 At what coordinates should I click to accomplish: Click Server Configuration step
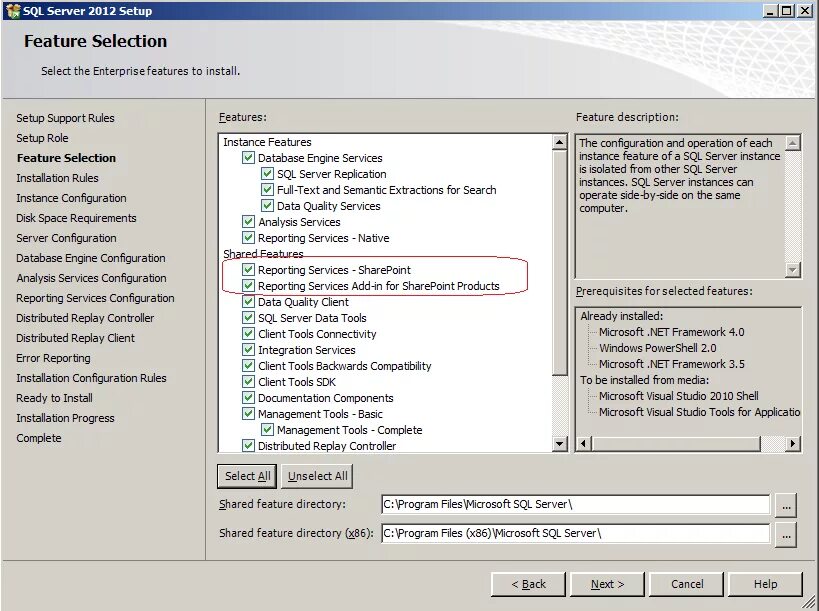(x=66, y=238)
